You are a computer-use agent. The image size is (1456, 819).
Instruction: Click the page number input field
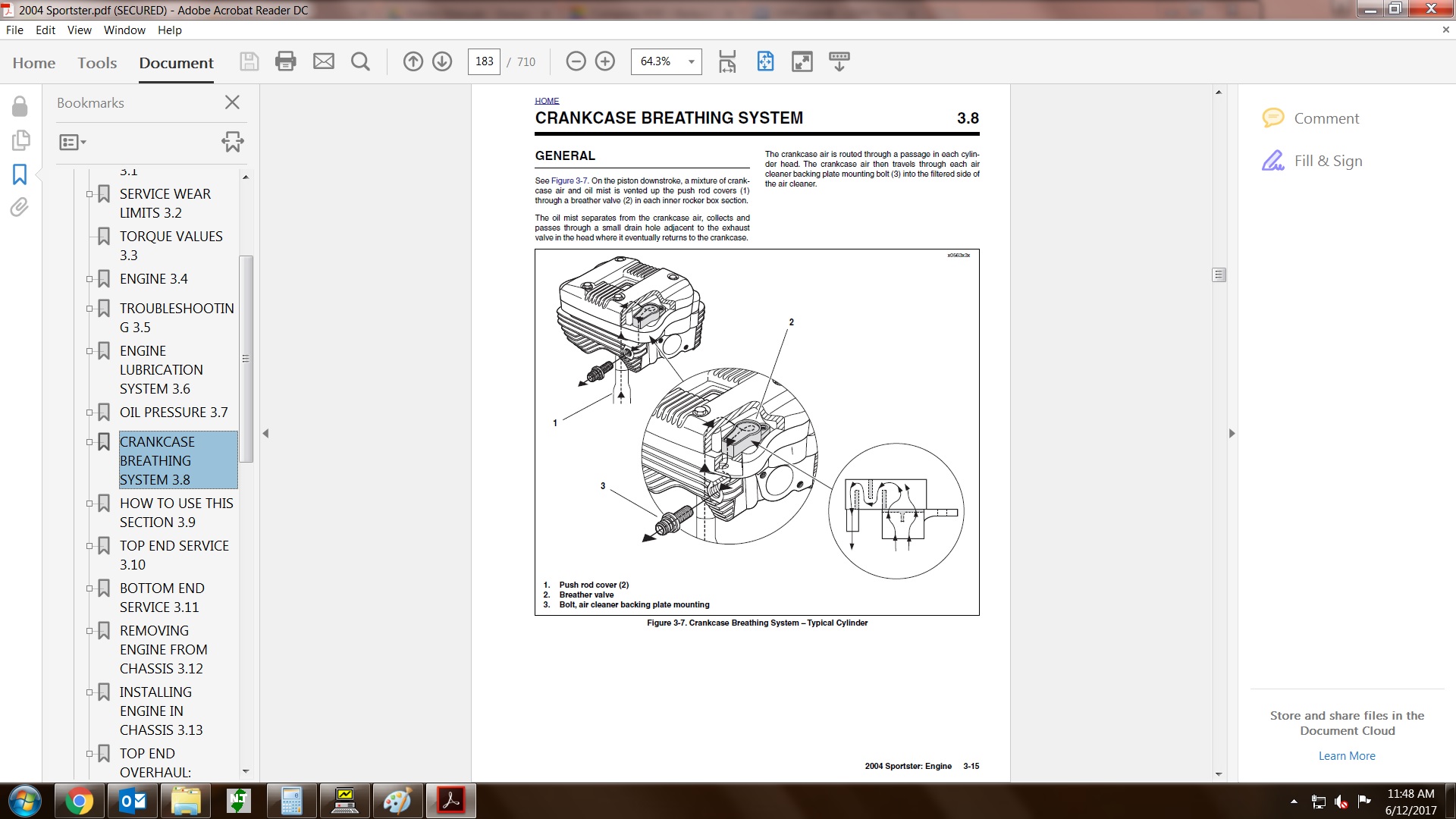(x=485, y=61)
